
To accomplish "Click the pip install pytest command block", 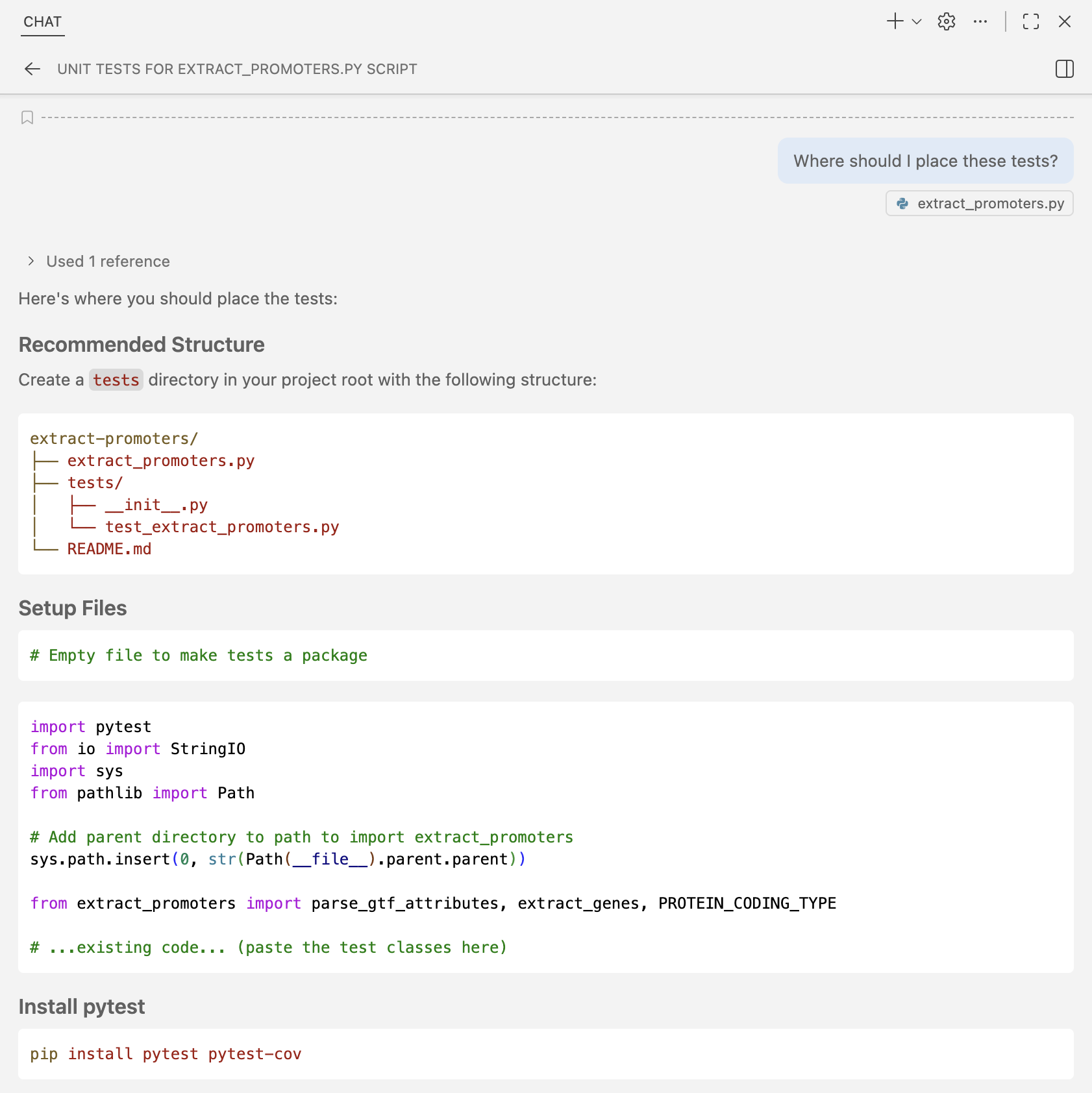I will point(166,1053).
